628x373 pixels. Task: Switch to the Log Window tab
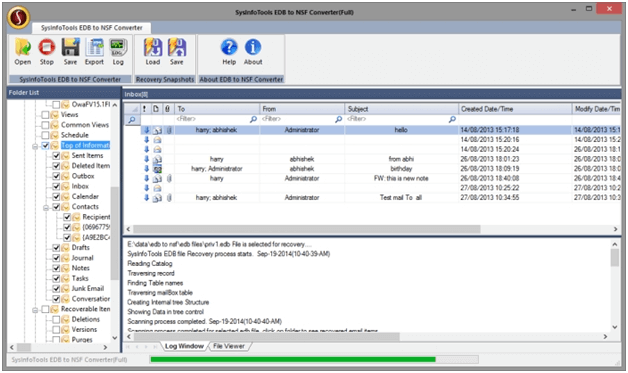pyautogui.click(x=184, y=346)
